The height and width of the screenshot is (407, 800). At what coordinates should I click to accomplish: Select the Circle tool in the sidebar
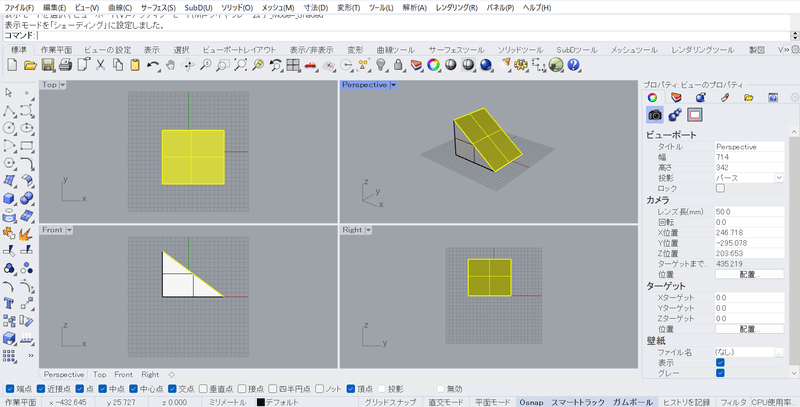pos(9,128)
